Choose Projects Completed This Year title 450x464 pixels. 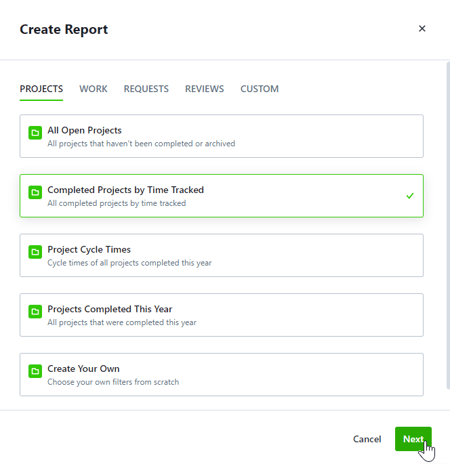tap(110, 309)
